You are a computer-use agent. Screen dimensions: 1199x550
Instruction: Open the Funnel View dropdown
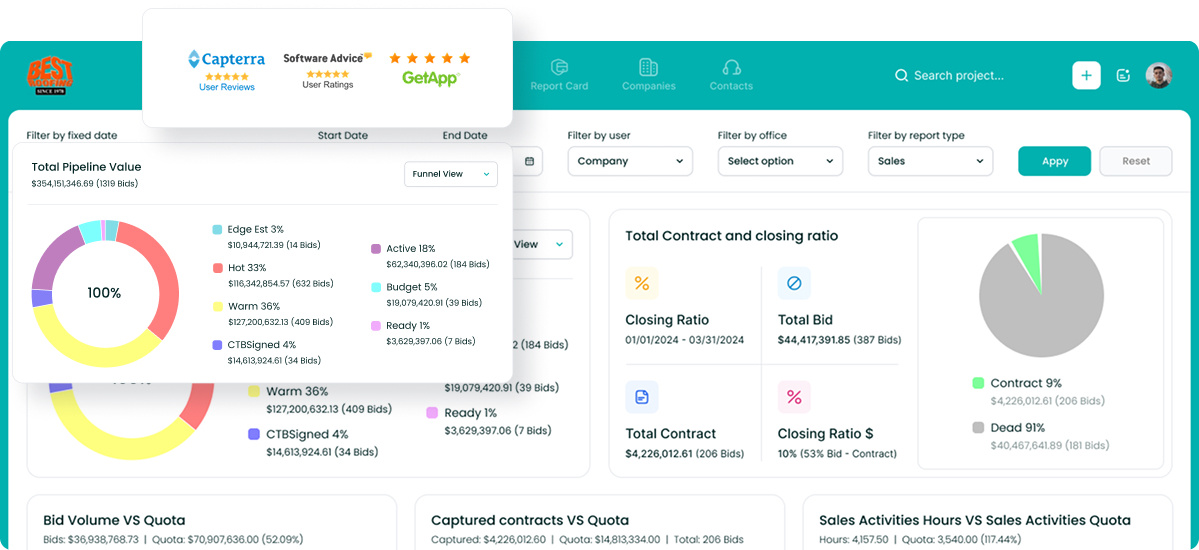450,174
